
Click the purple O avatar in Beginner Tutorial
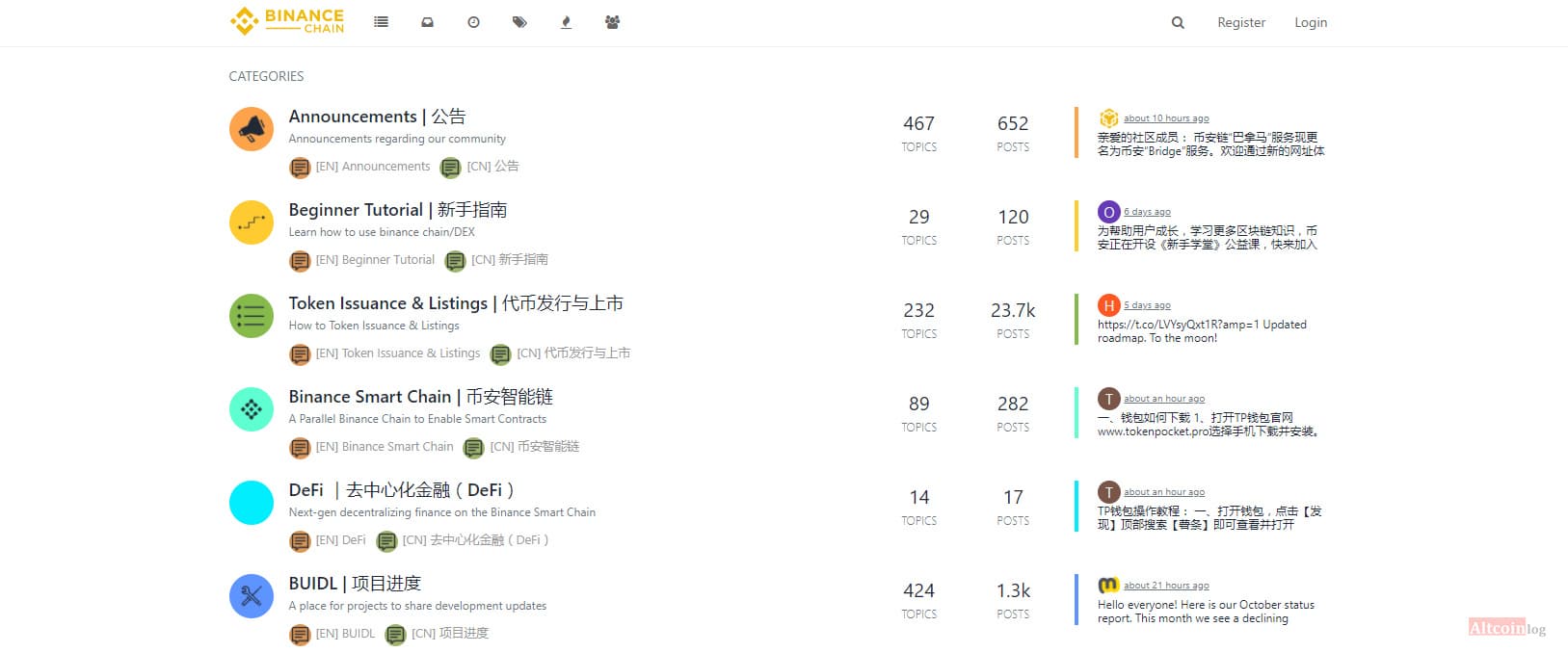1108,211
